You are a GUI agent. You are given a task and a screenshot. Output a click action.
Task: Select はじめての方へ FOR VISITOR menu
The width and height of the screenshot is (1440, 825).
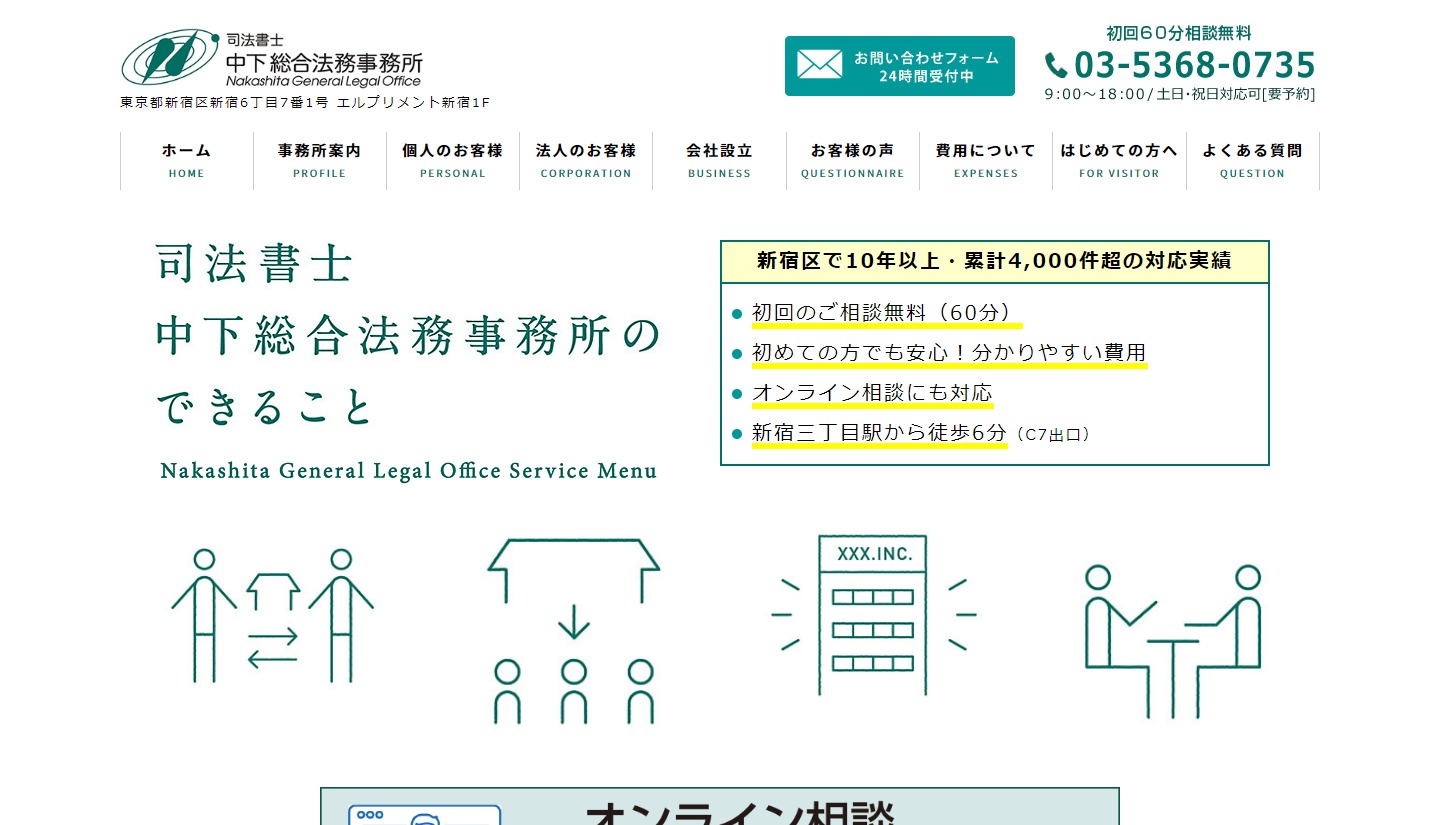tap(1119, 160)
